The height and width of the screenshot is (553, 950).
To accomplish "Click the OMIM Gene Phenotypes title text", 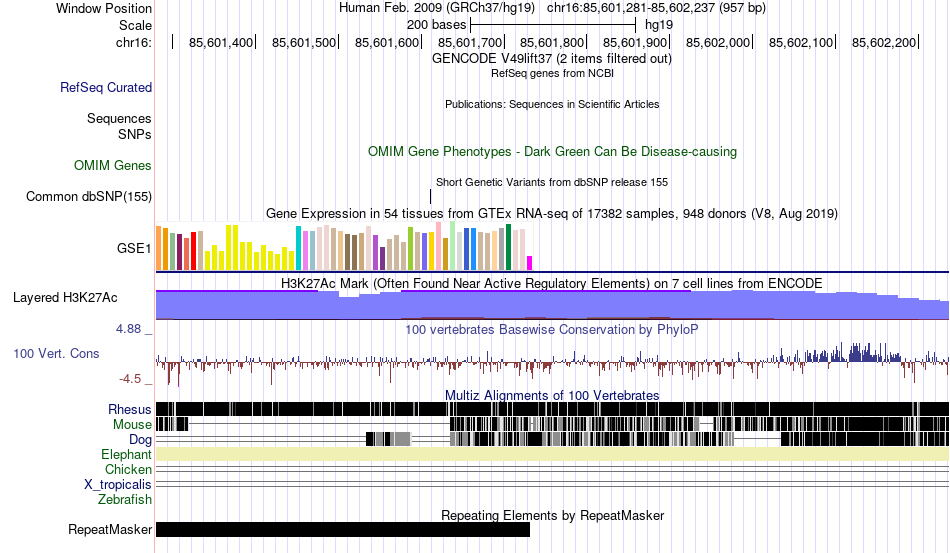I will coord(553,151).
